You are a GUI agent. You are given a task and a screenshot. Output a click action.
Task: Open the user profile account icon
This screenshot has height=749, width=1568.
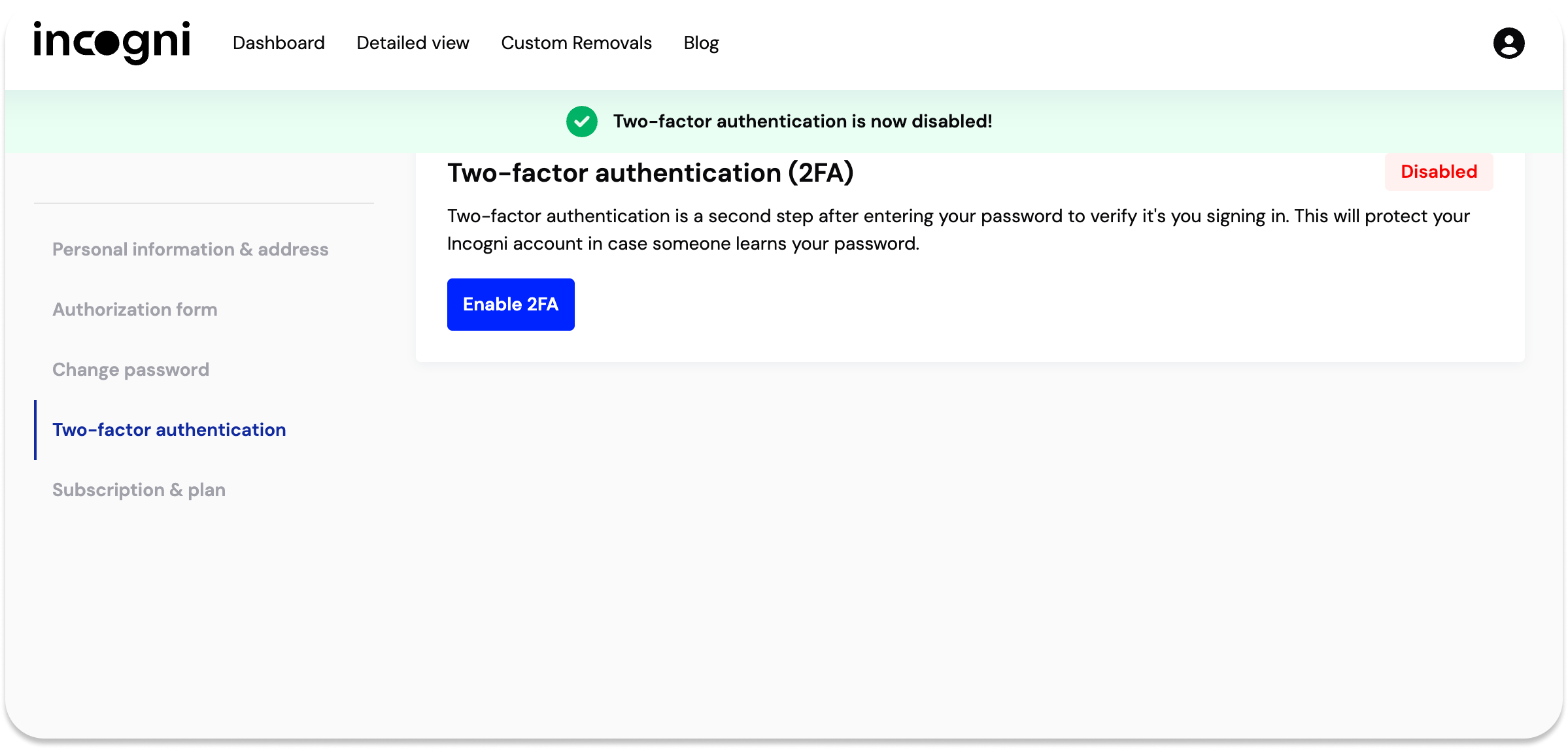click(1508, 43)
